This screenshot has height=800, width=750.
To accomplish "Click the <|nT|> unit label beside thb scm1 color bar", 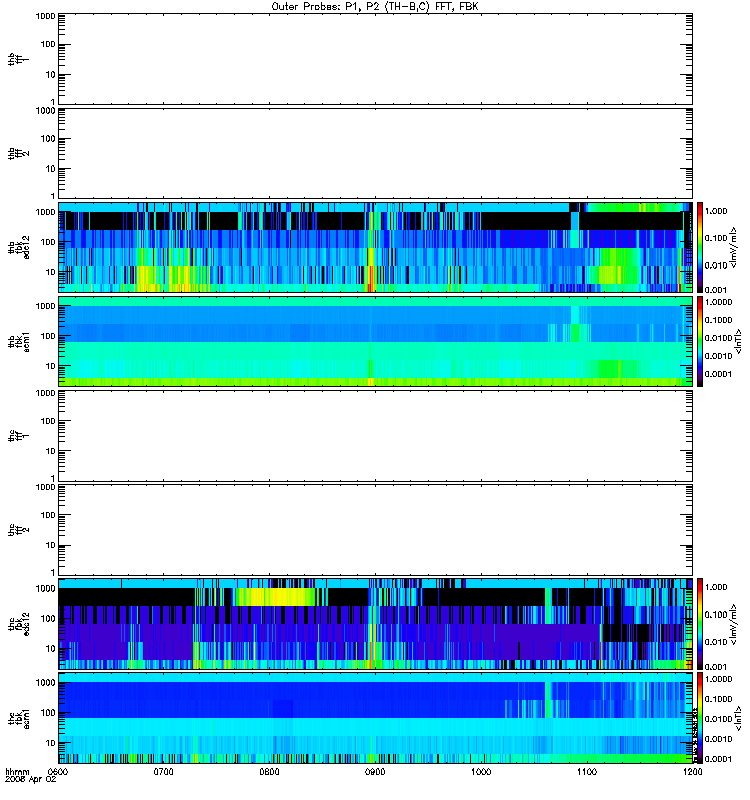I will tap(738, 341).
